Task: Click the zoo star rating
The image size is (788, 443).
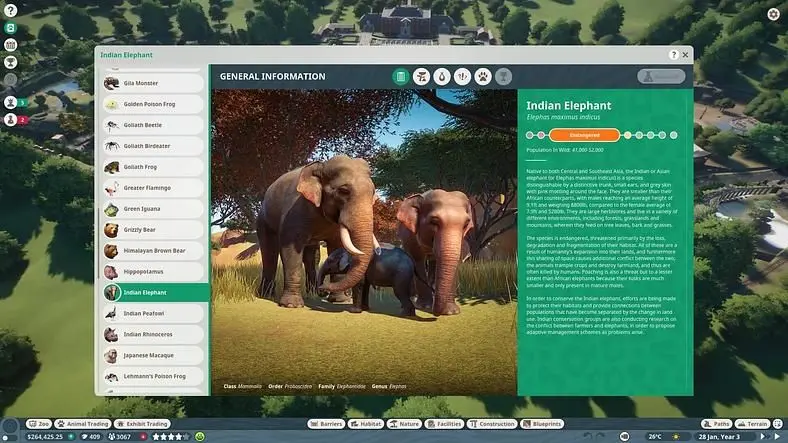Action: click(x=171, y=437)
